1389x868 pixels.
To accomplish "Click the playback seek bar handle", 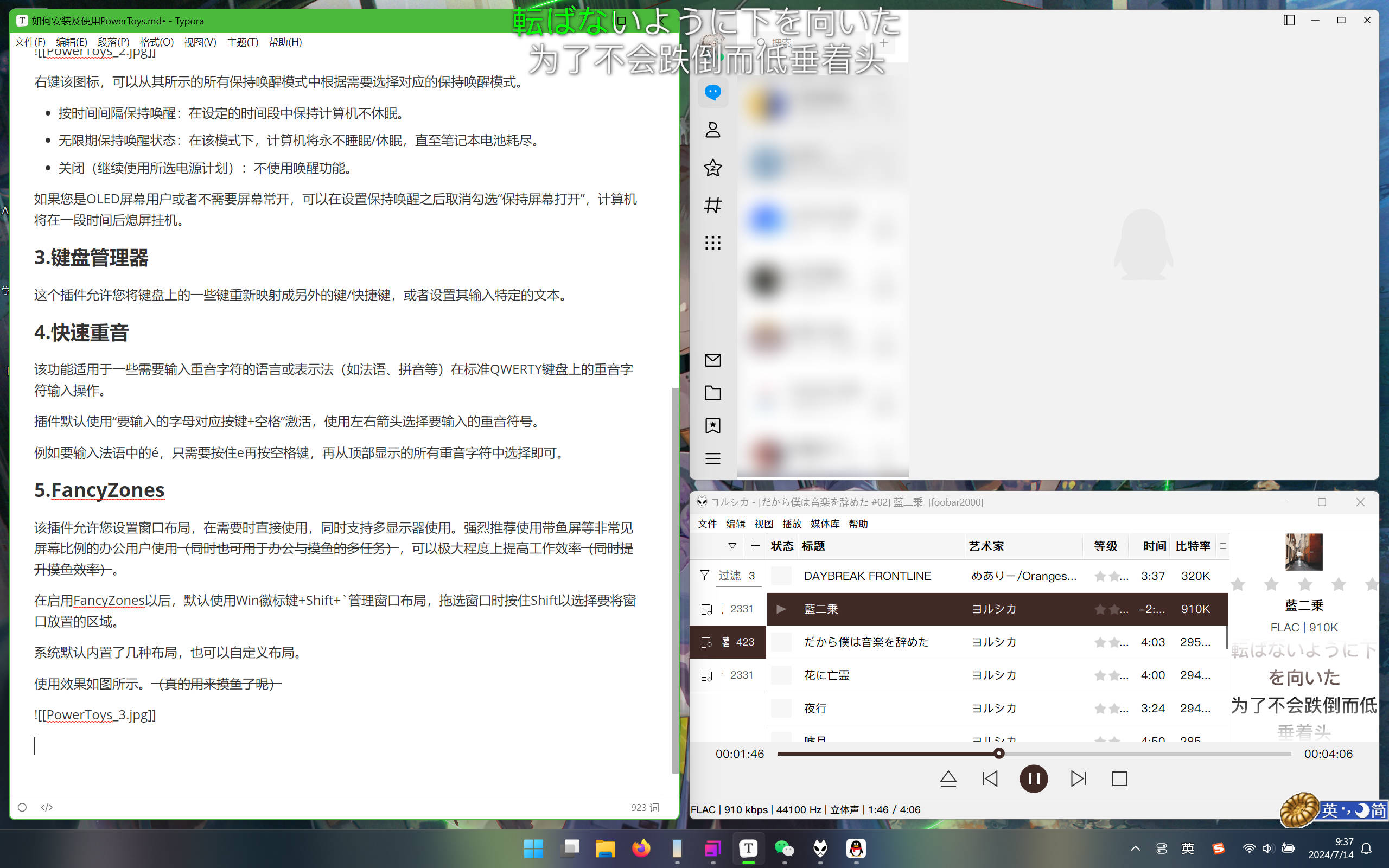I will pos(999,753).
